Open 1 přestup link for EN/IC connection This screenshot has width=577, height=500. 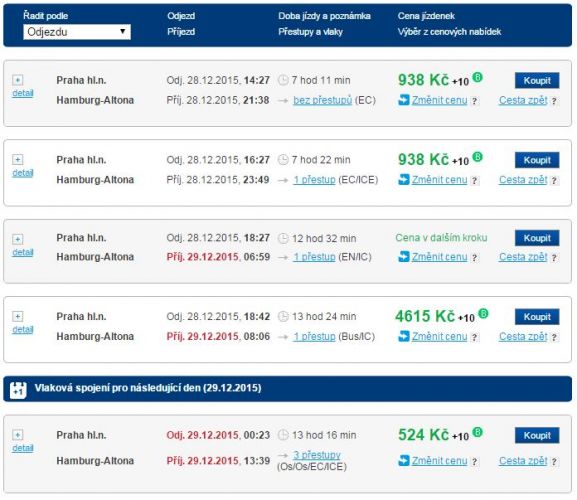314,257
